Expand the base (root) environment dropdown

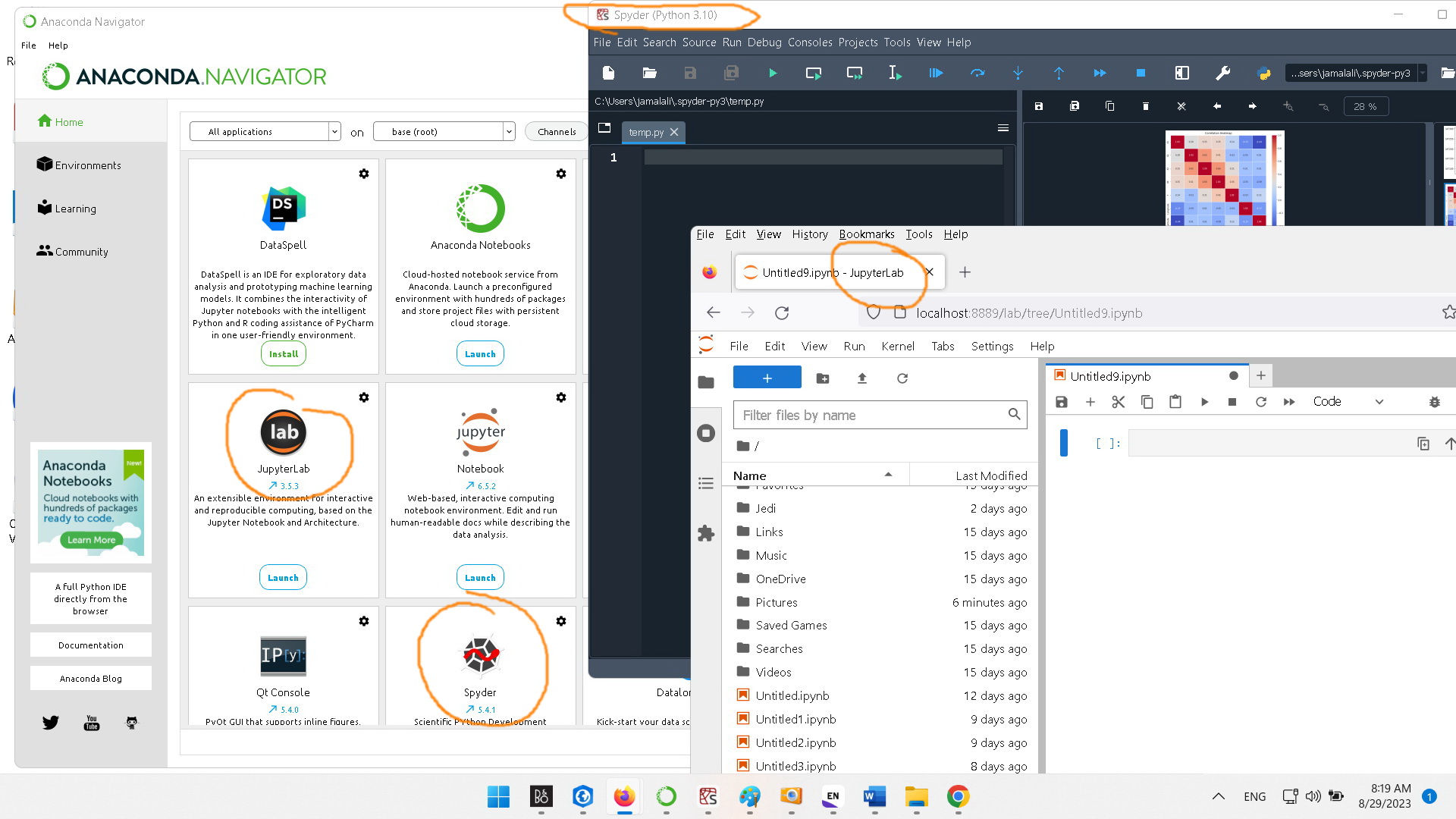click(444, 132)
